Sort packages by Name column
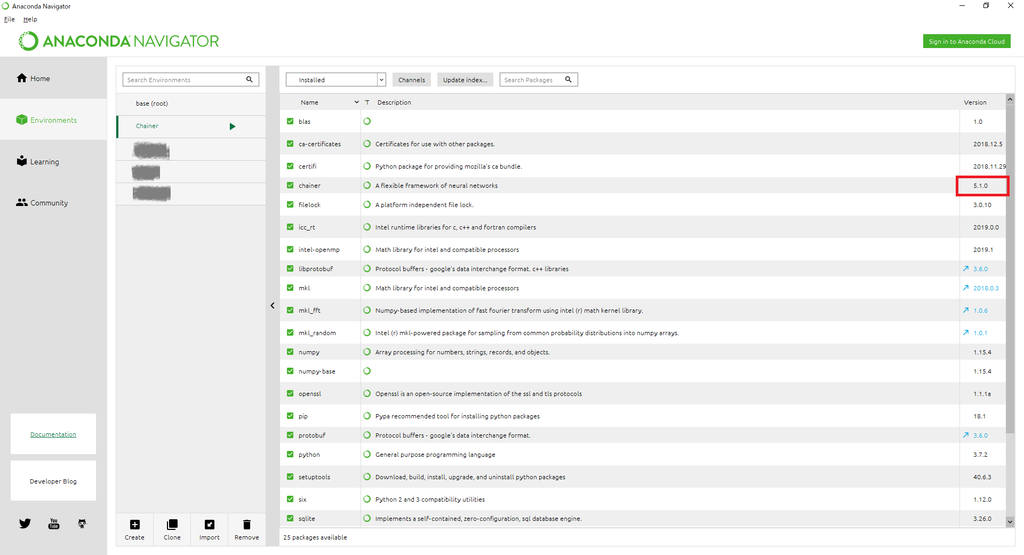The height and width of the screenshot is (555, 1024). tap(310, 103)
